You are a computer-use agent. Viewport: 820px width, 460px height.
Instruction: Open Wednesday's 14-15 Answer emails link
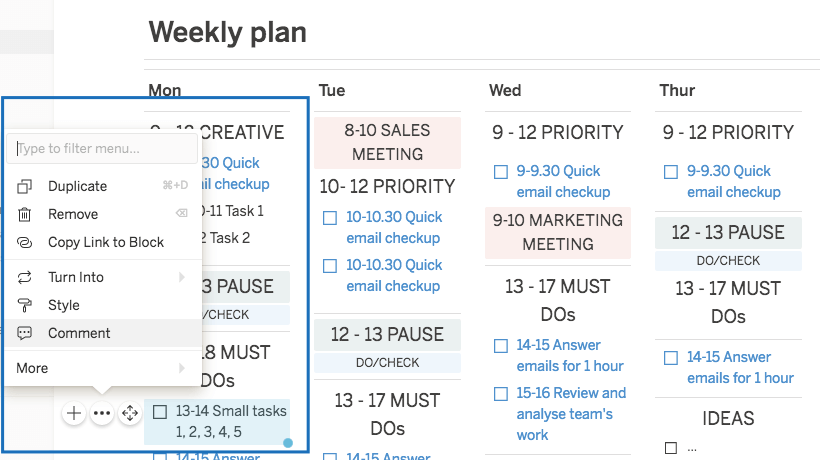pyautogui.click(x=570, y=355)
